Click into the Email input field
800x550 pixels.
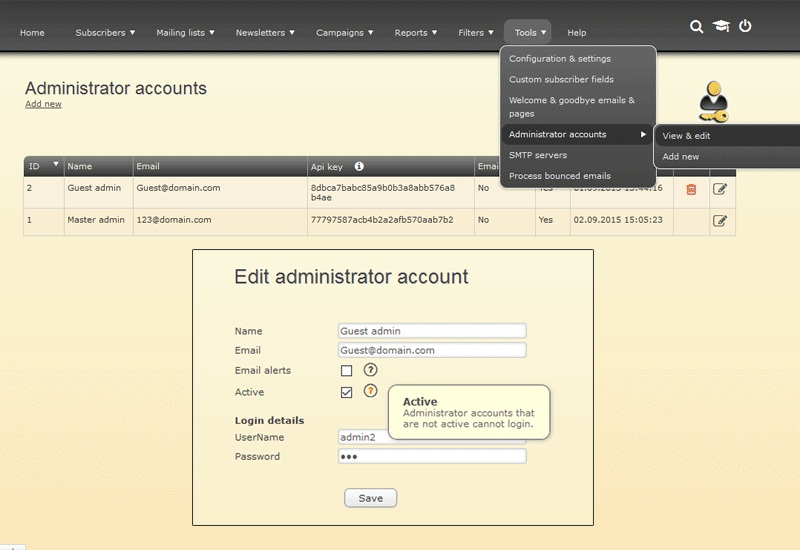point(432,350)
